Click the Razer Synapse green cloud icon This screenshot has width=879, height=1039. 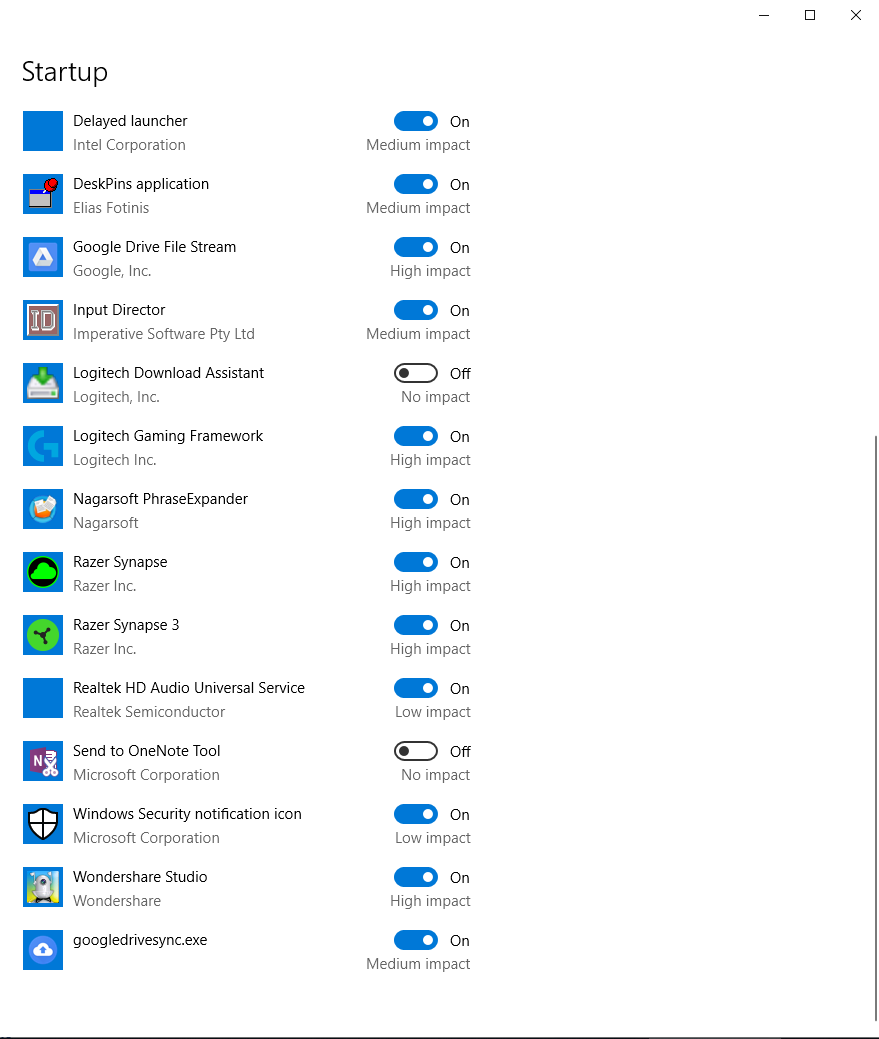click(43, 572)
